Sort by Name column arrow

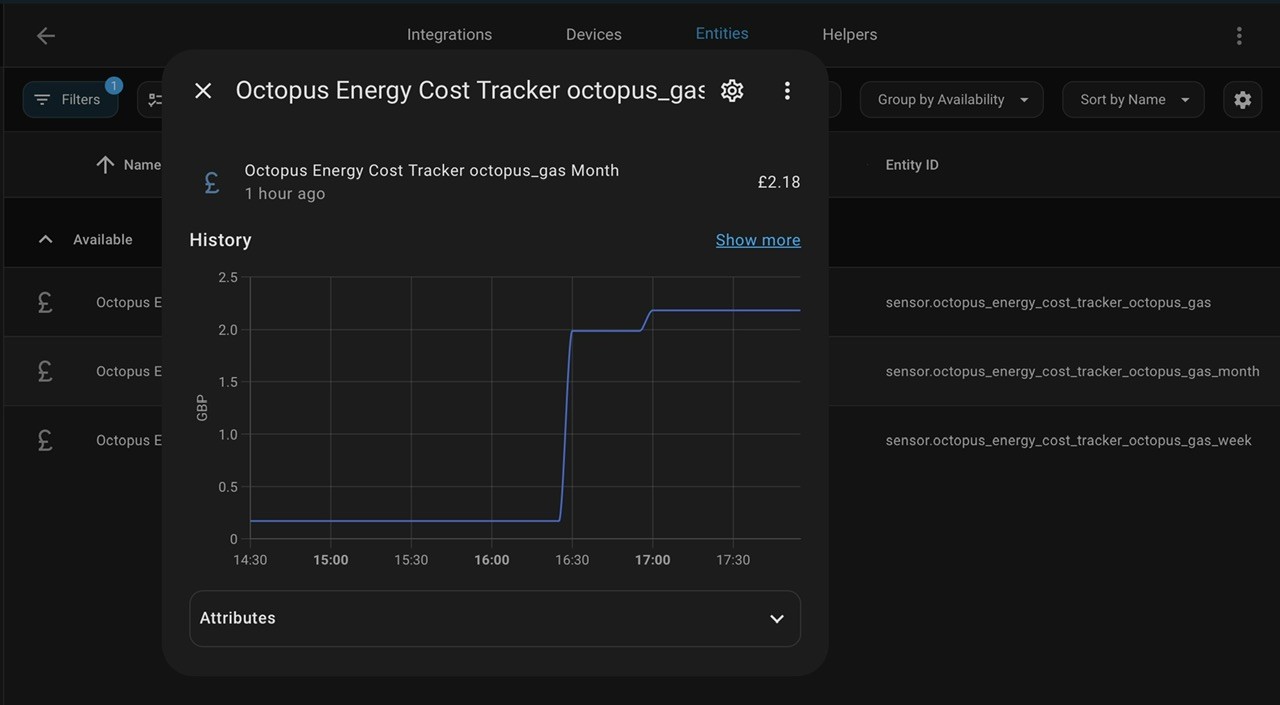click(x=105, y=165)
